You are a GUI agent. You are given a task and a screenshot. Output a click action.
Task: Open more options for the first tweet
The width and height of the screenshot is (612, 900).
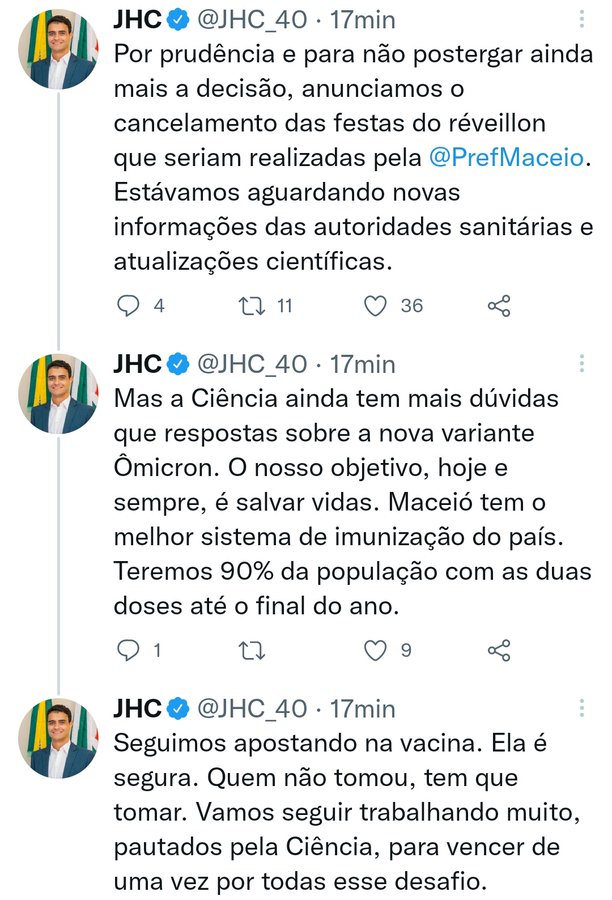click(583, 20)
